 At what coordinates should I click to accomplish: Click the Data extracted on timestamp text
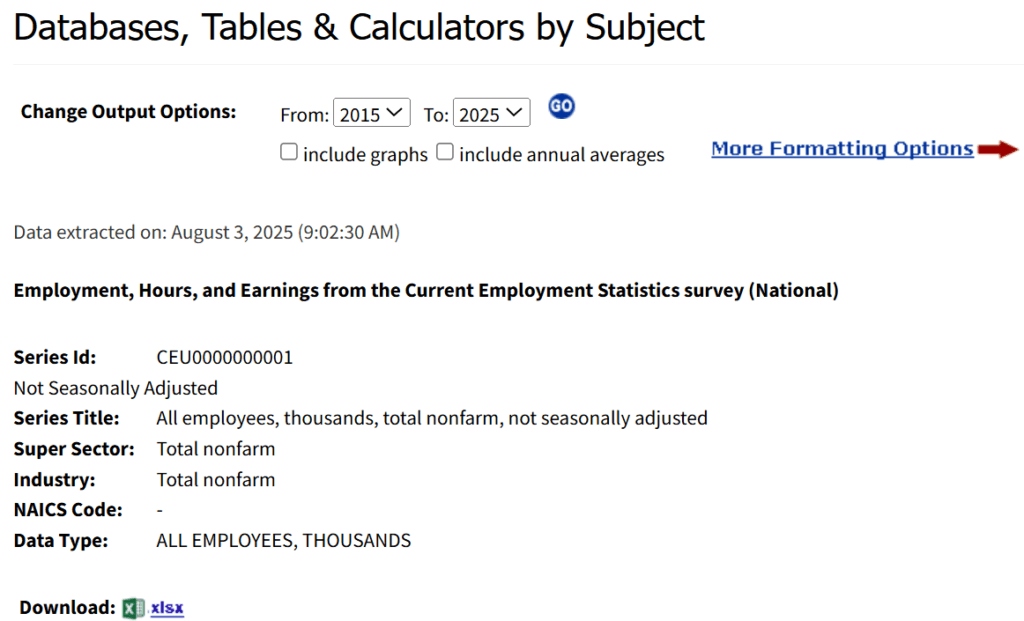pos(206,232)
